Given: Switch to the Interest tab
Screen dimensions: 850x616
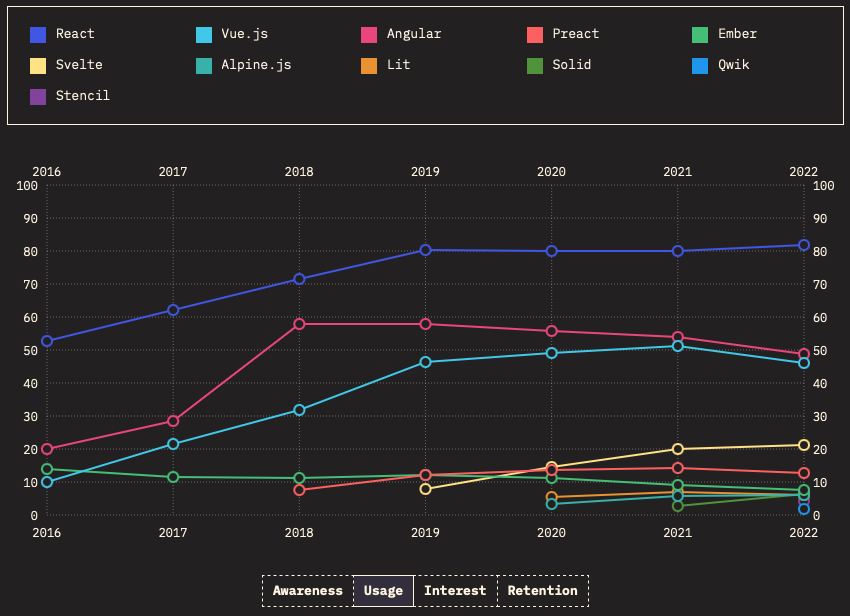Looking at the screenshot, I should [455, 591].
